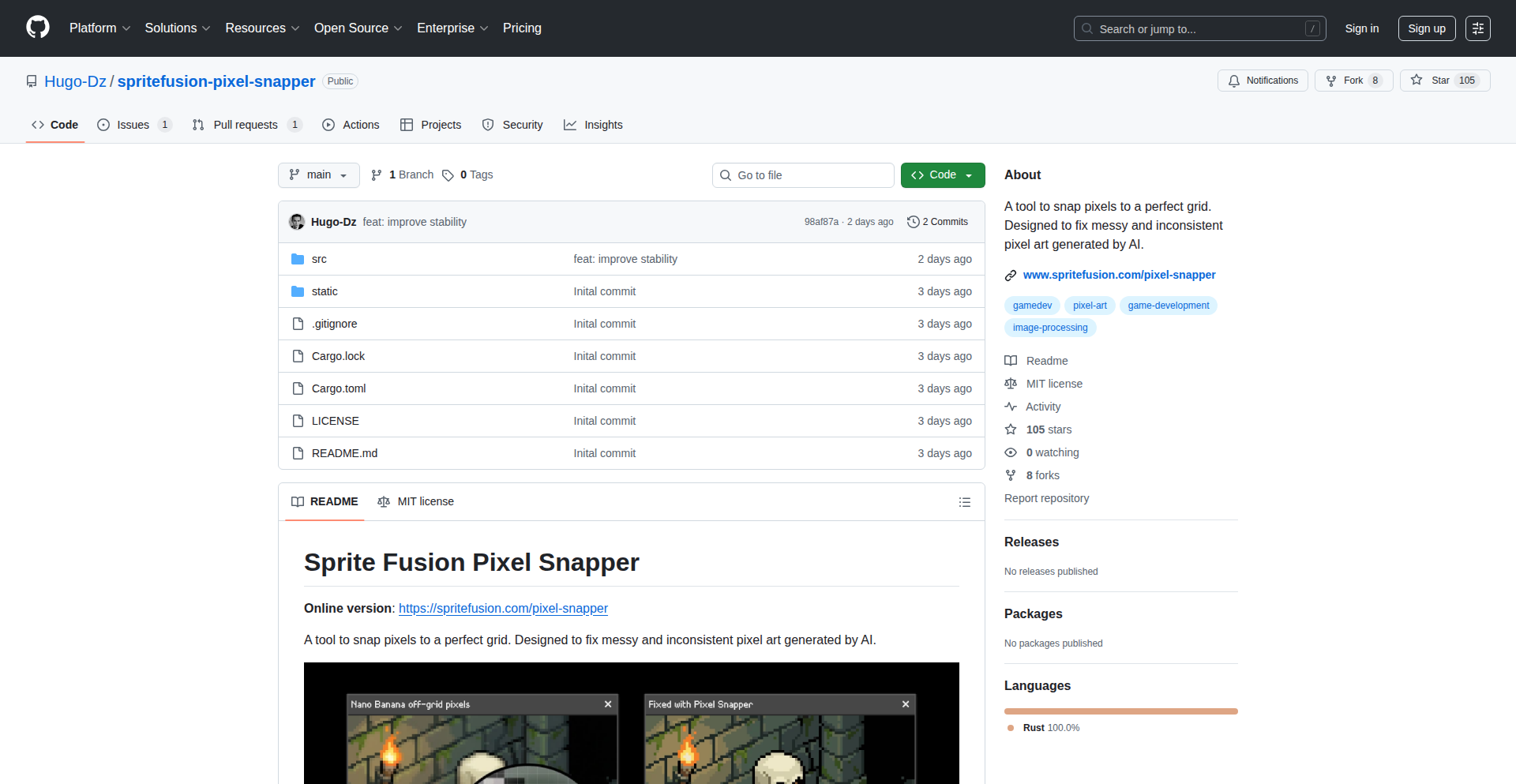Open the Releases heading link
This screenshot has height=784, width=1516.
coord(1031,542)
